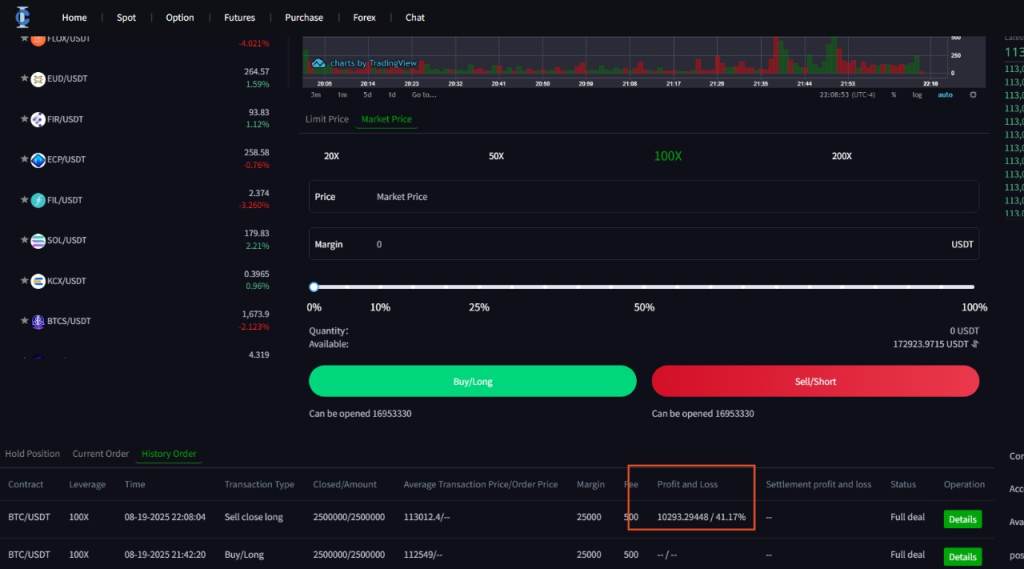Favorite EUD/USDT with its star icon
Image resolution: width=1024 pixels, height=569 pixels.
click(x=25, y=79)
